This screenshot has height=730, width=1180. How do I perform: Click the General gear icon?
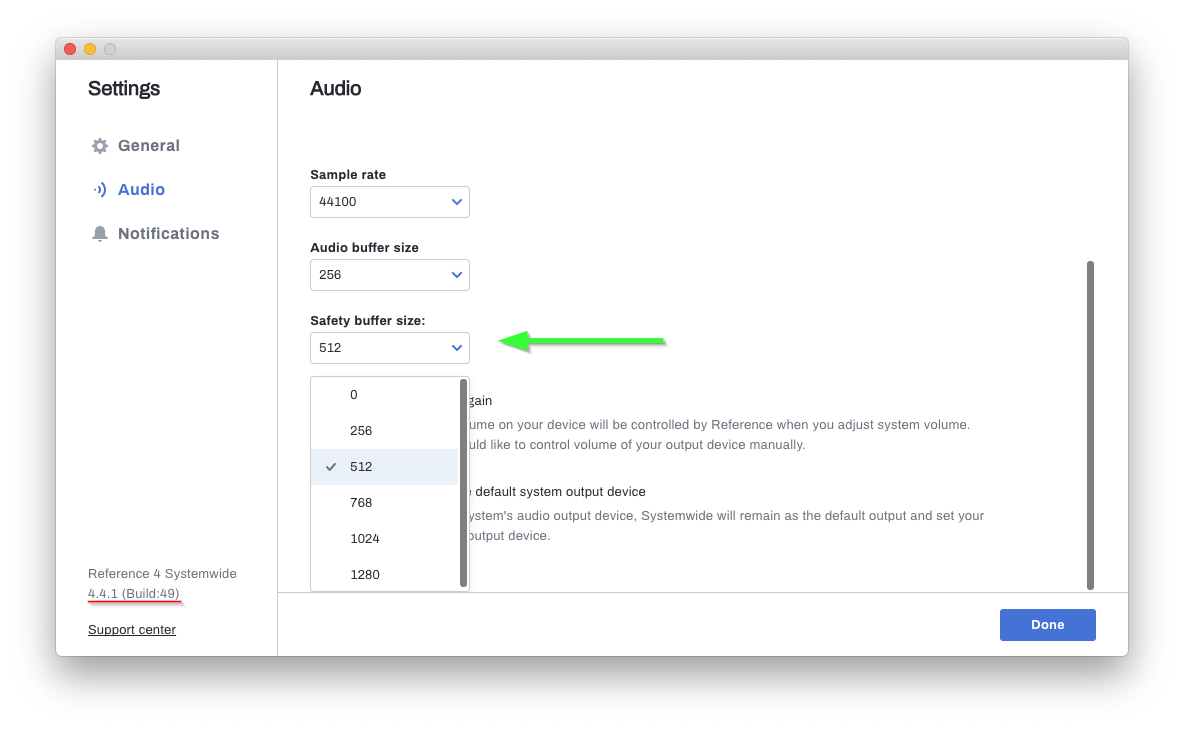tap(99, 146)
